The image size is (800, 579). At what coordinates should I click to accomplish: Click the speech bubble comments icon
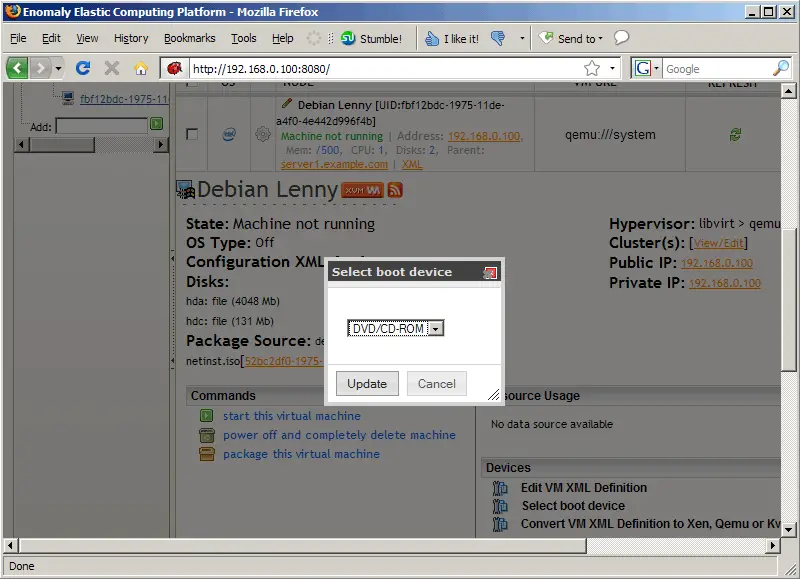(x=621, y=38)
